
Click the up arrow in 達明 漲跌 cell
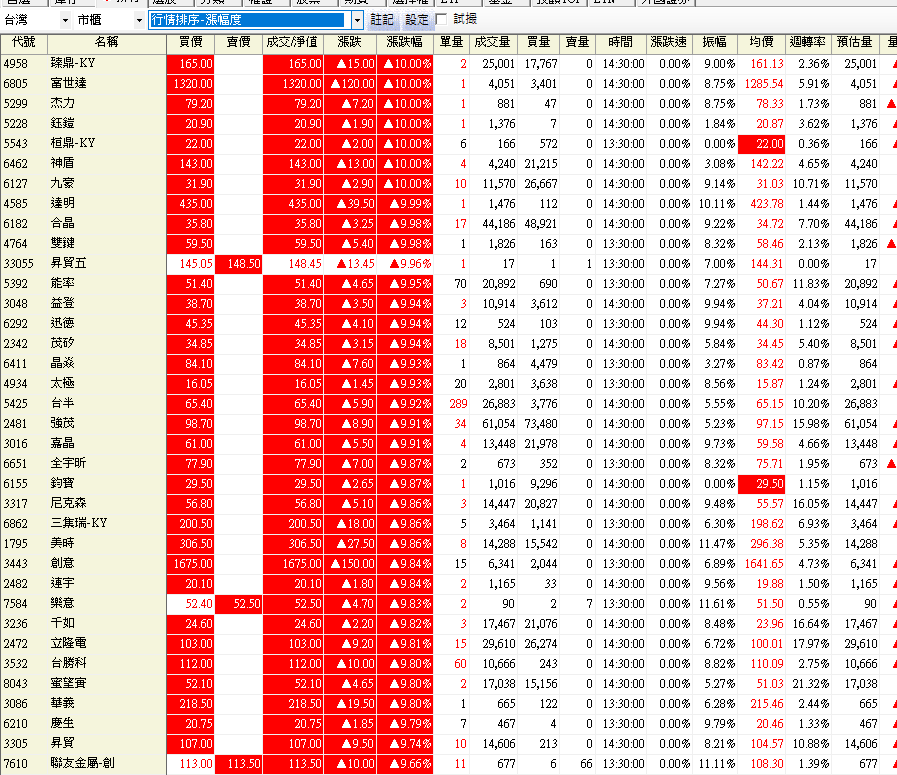tap(342, 204)
